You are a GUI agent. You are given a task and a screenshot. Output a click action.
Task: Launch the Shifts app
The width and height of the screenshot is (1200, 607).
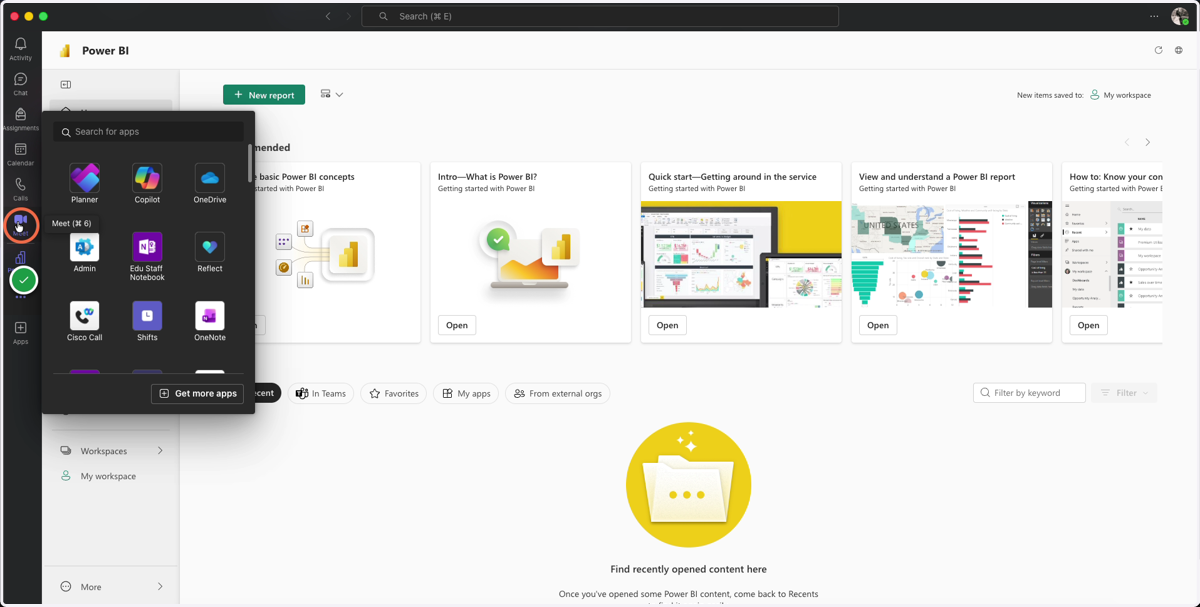(147, 322)
